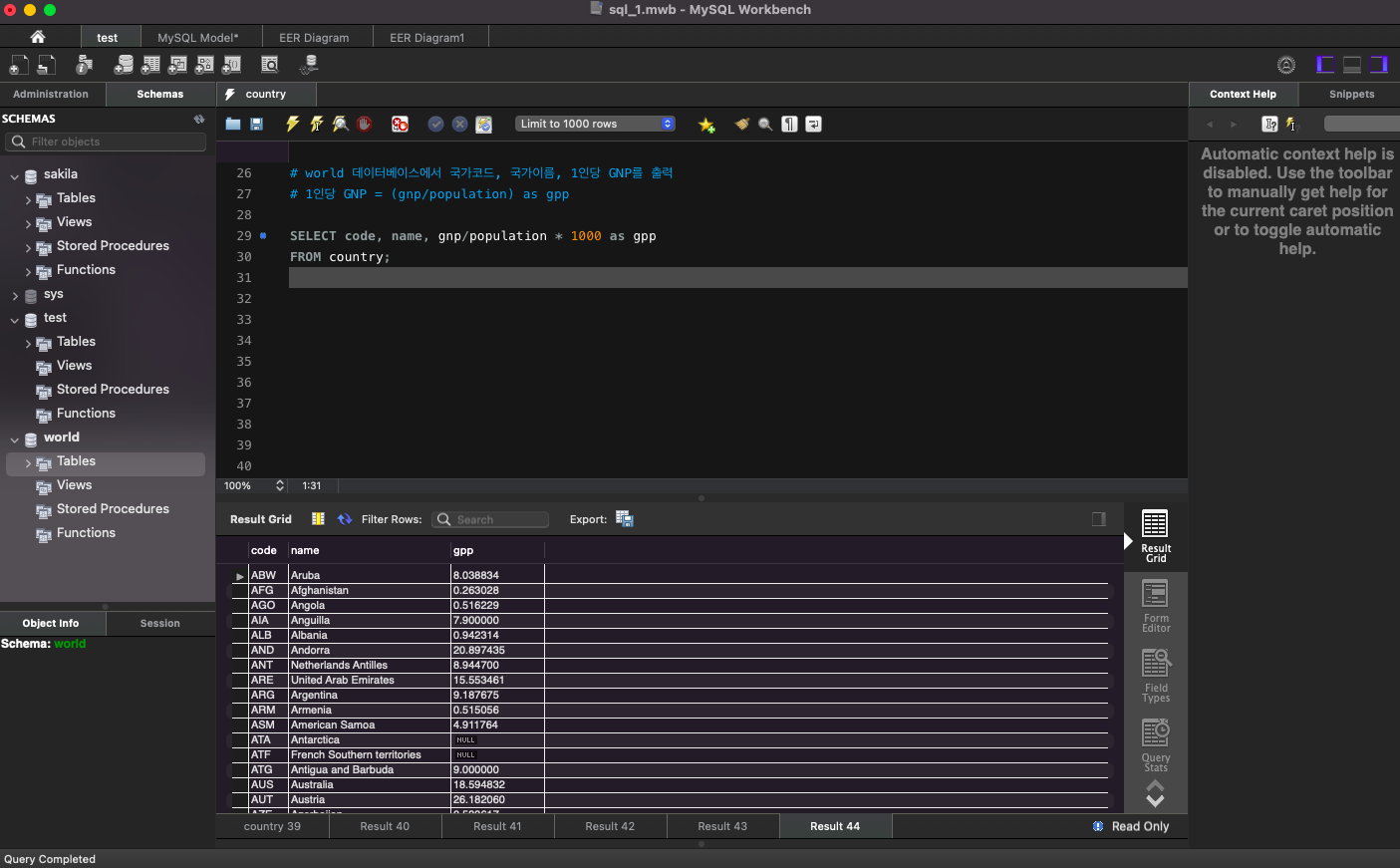Open a script file in editor
Screen dimensions: 1400x868
coord(233,125)
